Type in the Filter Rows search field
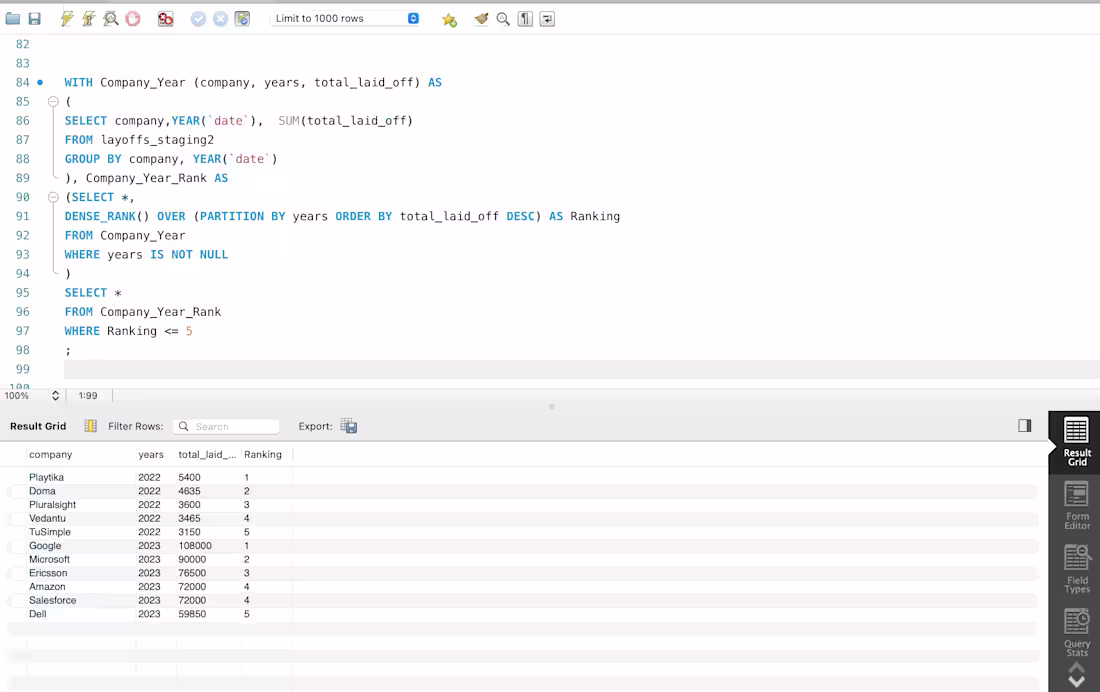The width and height of the screenshot is (1100, 692). (x=232, y=425)
